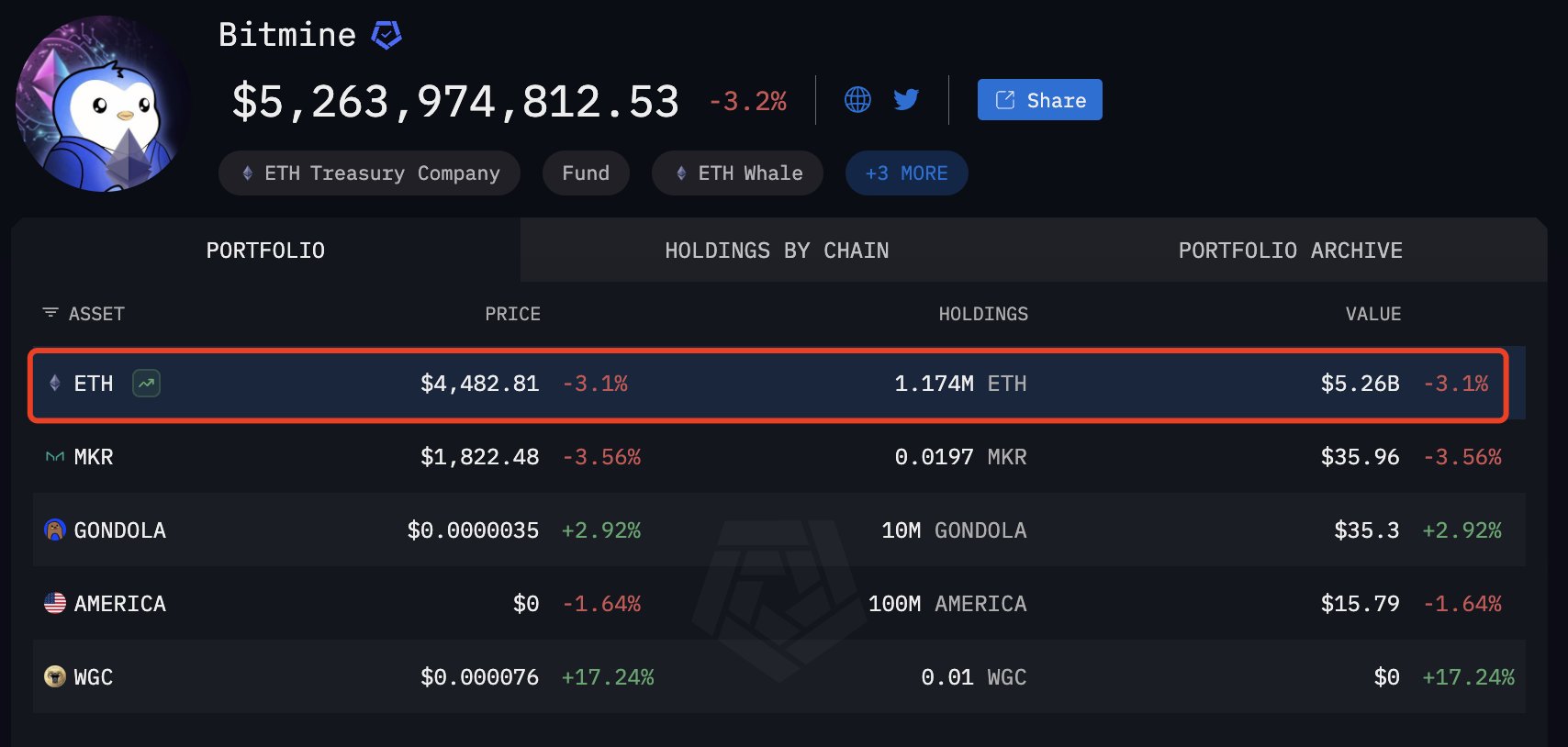Screen dimensions: 1568x747
Task: Click the AMERICA flag token icon
Action: [x=55, y=603]
